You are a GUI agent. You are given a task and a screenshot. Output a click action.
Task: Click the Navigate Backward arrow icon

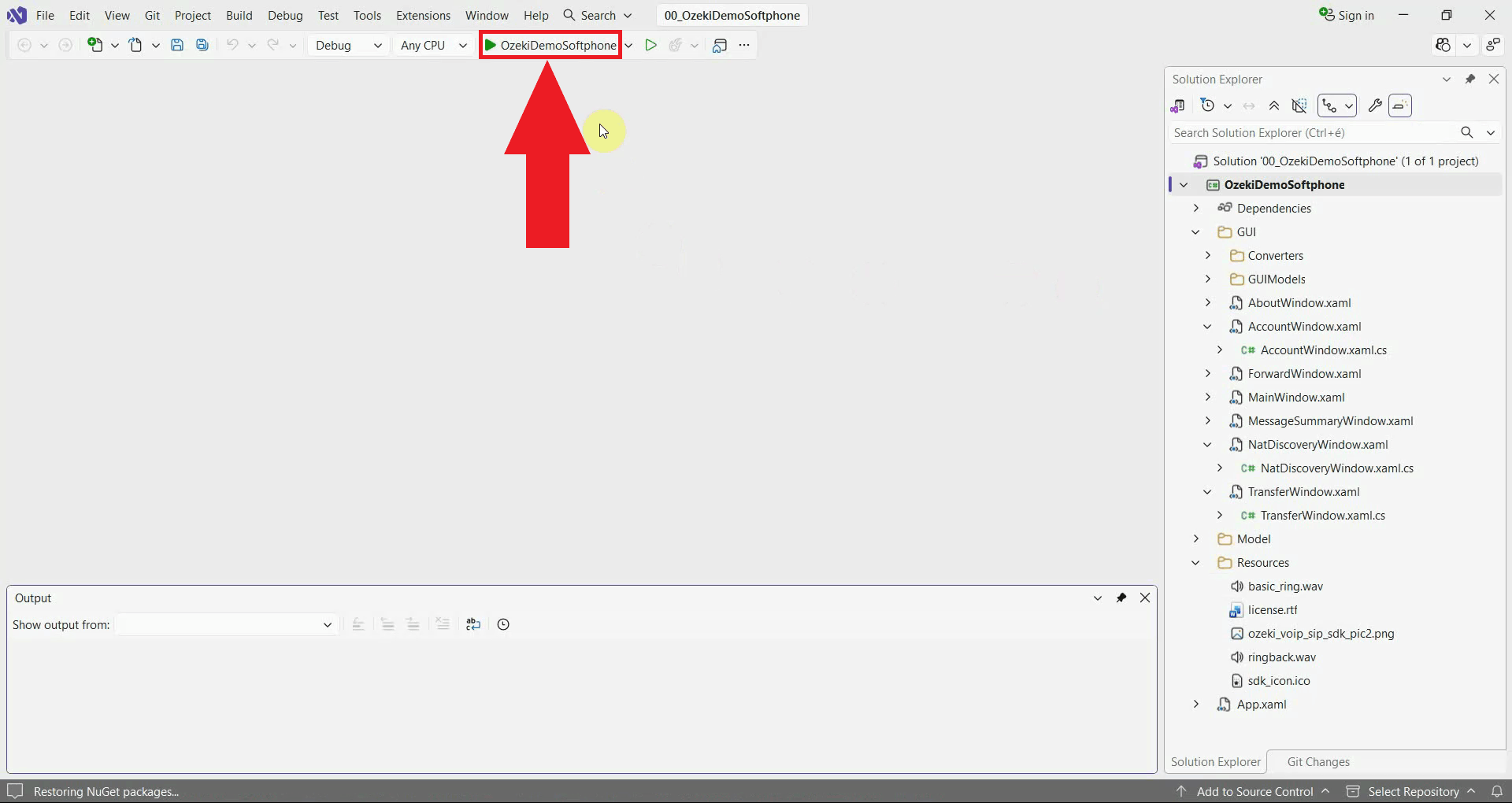coord(24,45)
